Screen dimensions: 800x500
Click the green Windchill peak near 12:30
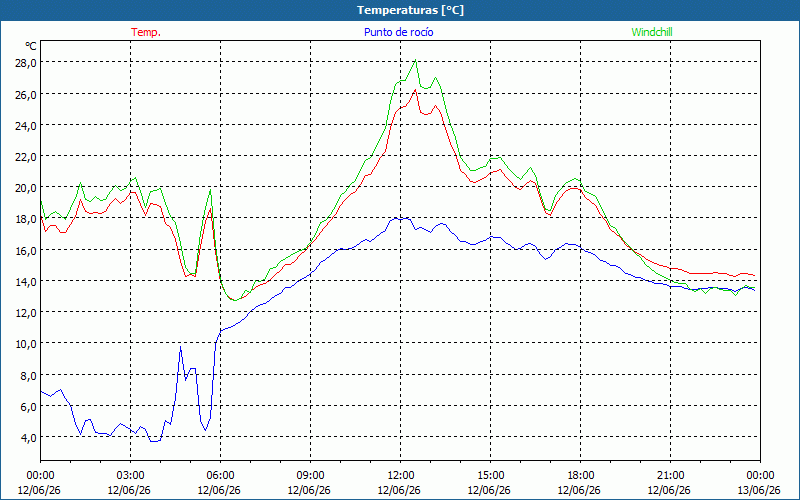[416, 60]
